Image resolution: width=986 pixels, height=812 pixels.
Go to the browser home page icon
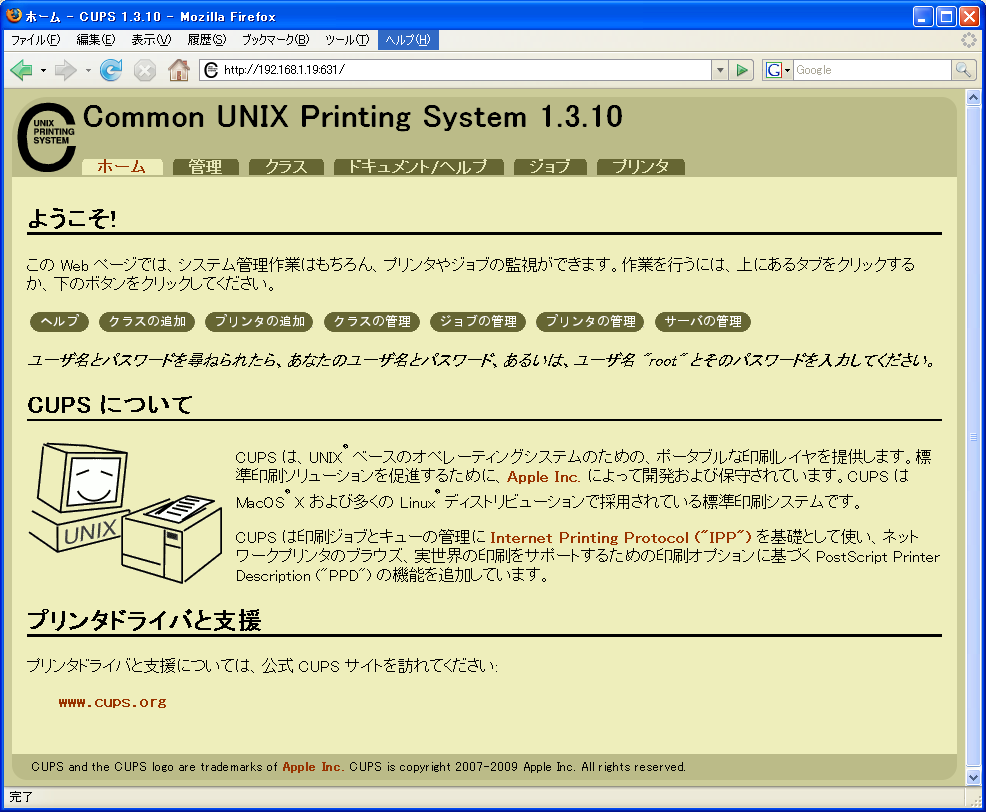pyautogui.click(x=179, y=70)
